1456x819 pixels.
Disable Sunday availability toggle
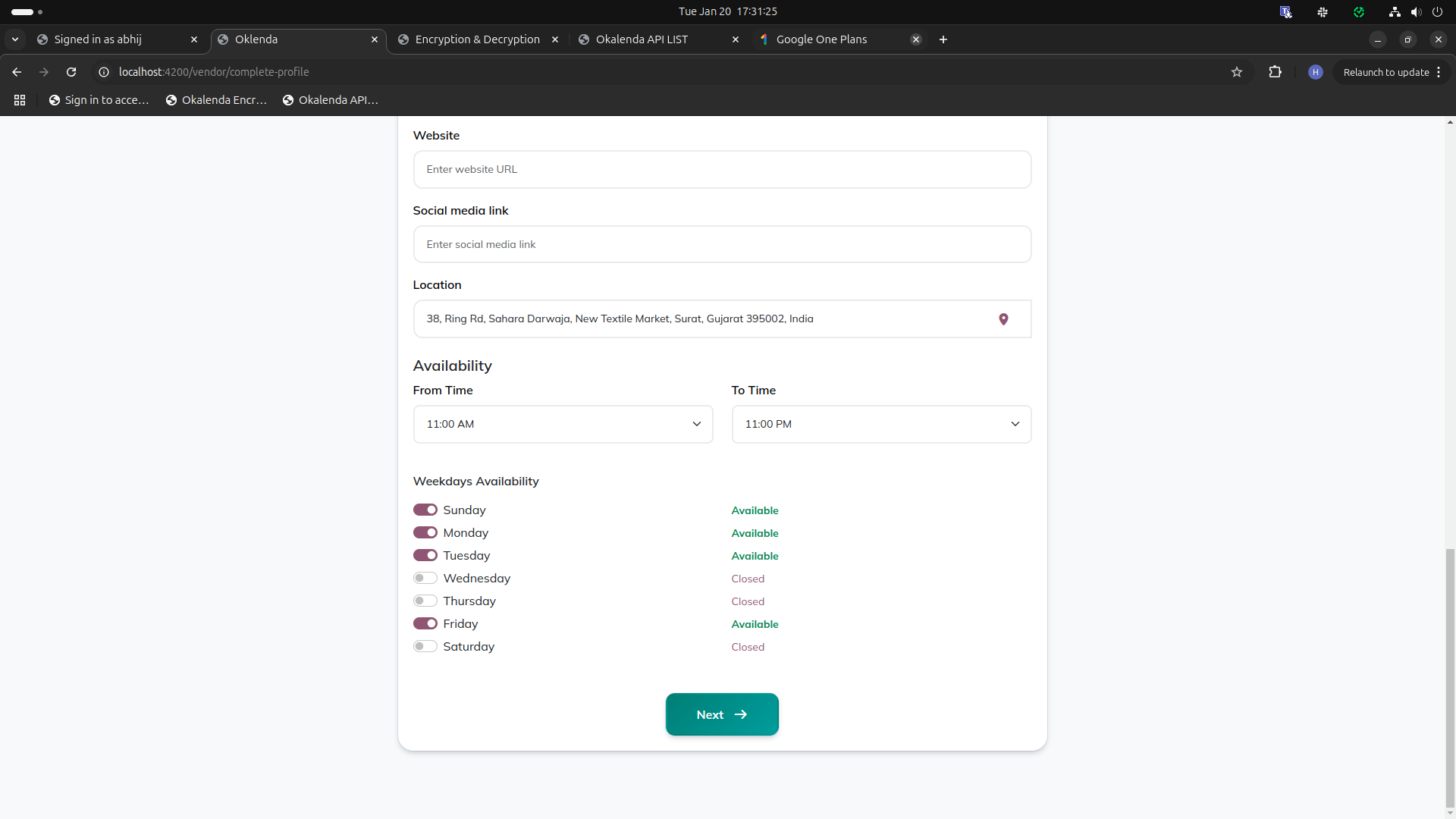(x=425, y=510)
